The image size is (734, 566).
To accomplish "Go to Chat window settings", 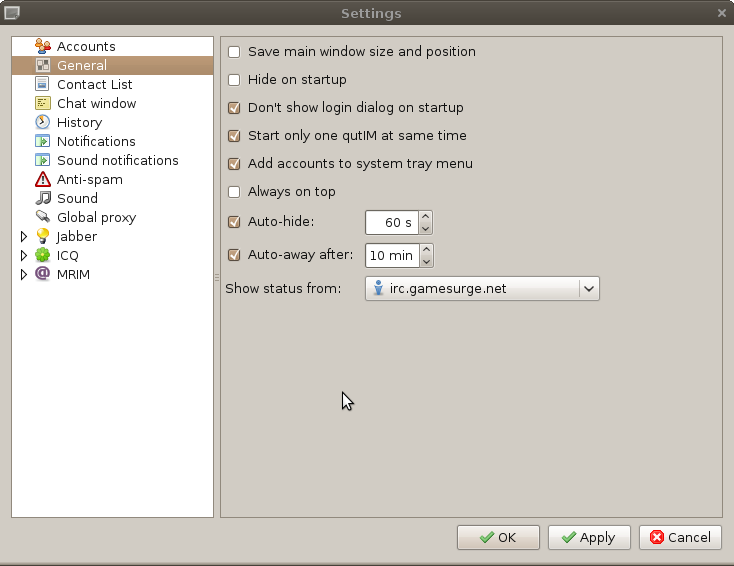I will click(96, 103).
